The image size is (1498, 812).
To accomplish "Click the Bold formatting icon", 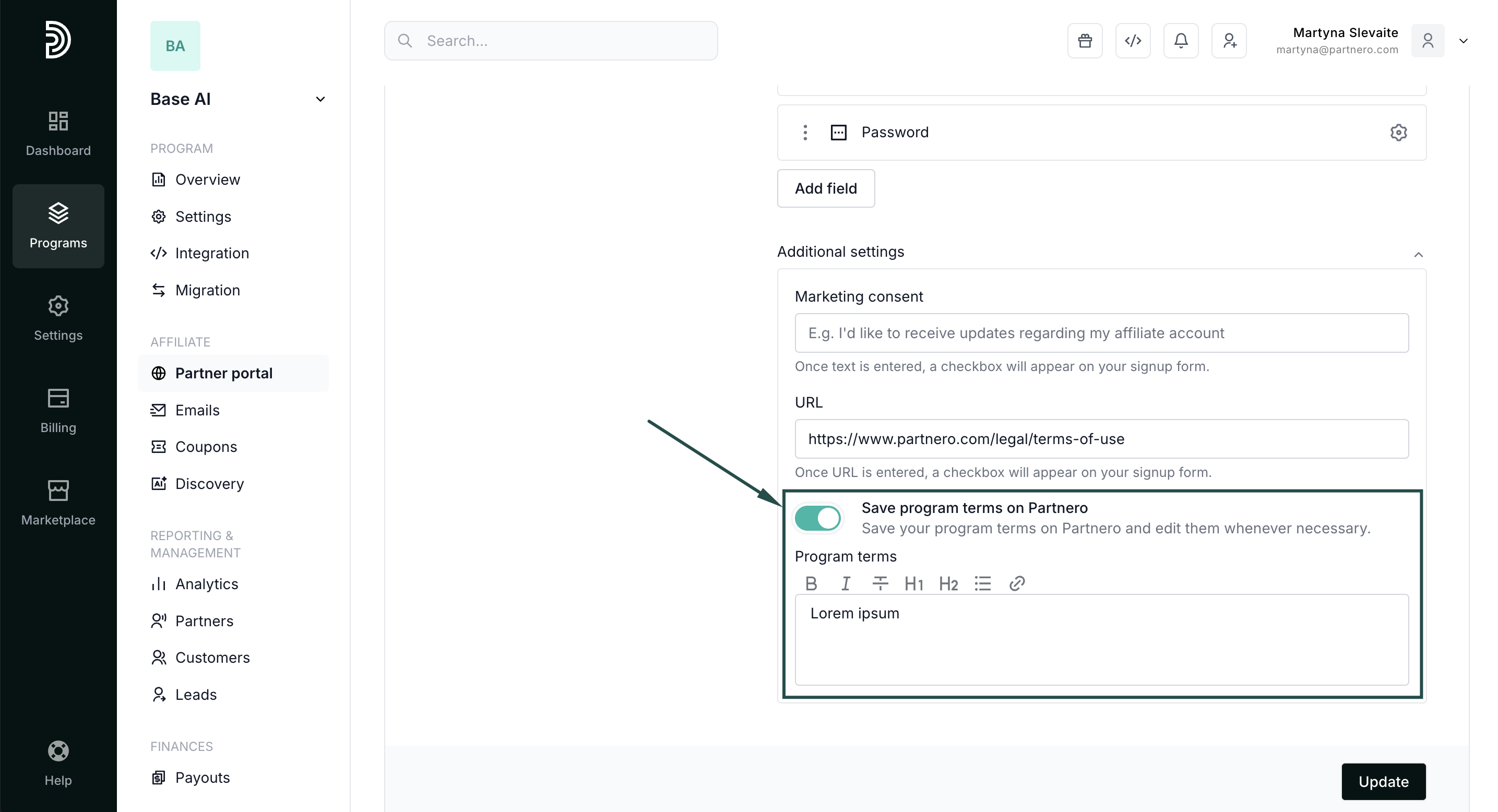I will (811, 583).
